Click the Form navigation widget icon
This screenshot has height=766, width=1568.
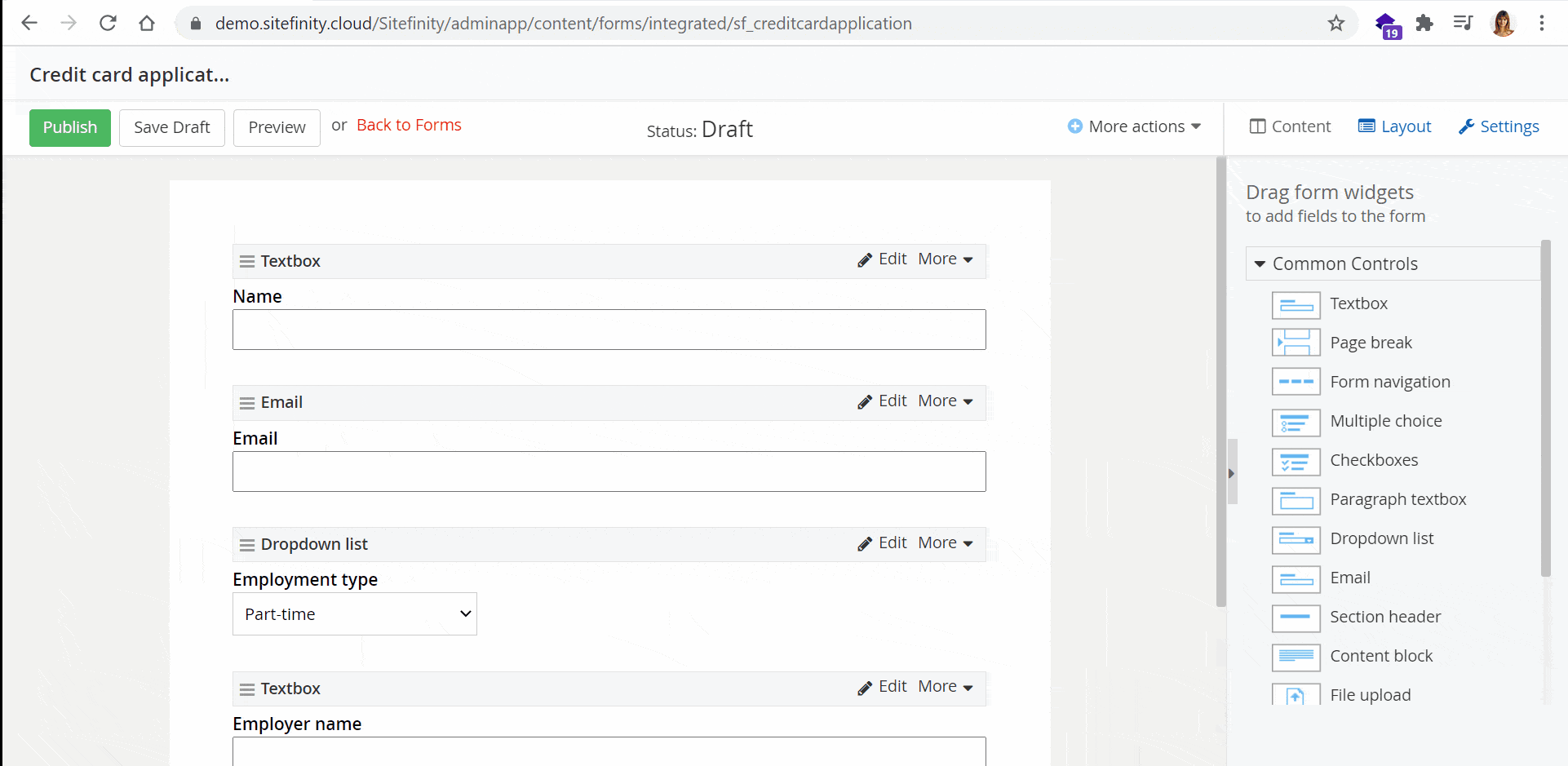(x=1296, y=382)
